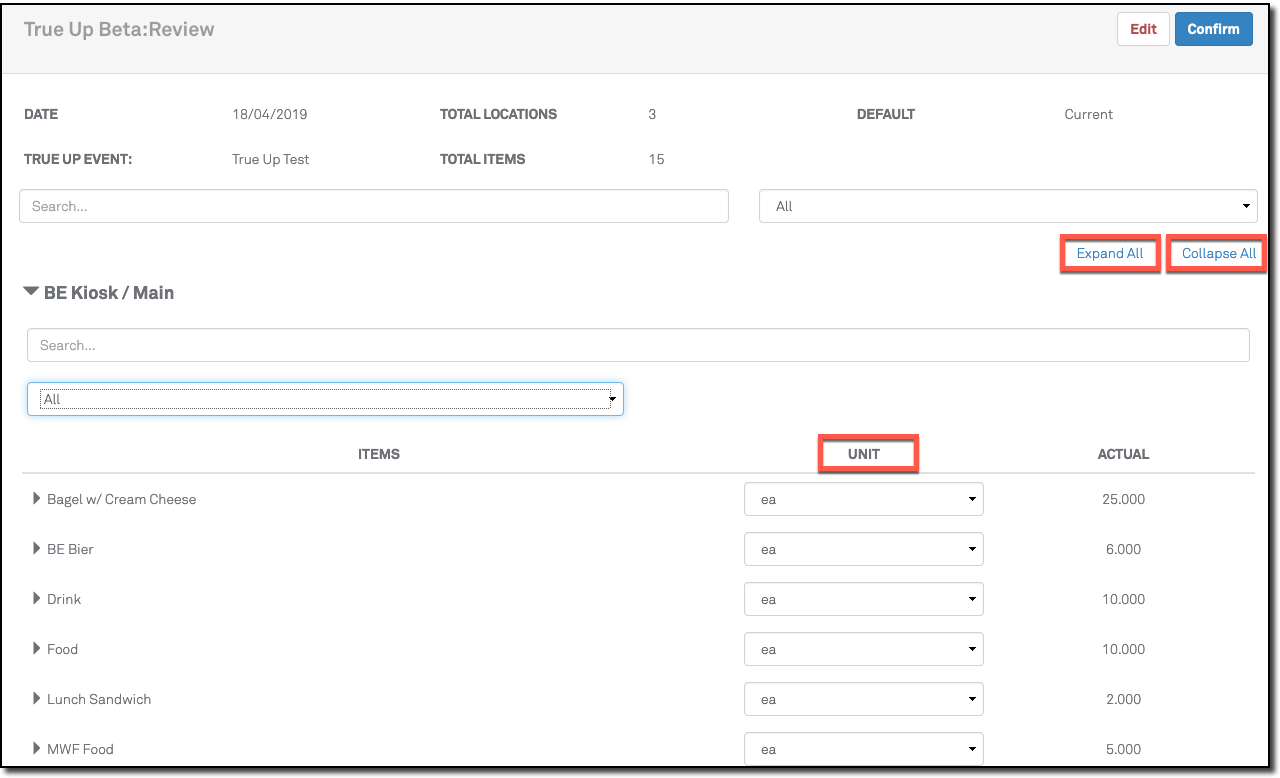
Task: Expand the Drink item disclosure triangle
Action: 37,599
